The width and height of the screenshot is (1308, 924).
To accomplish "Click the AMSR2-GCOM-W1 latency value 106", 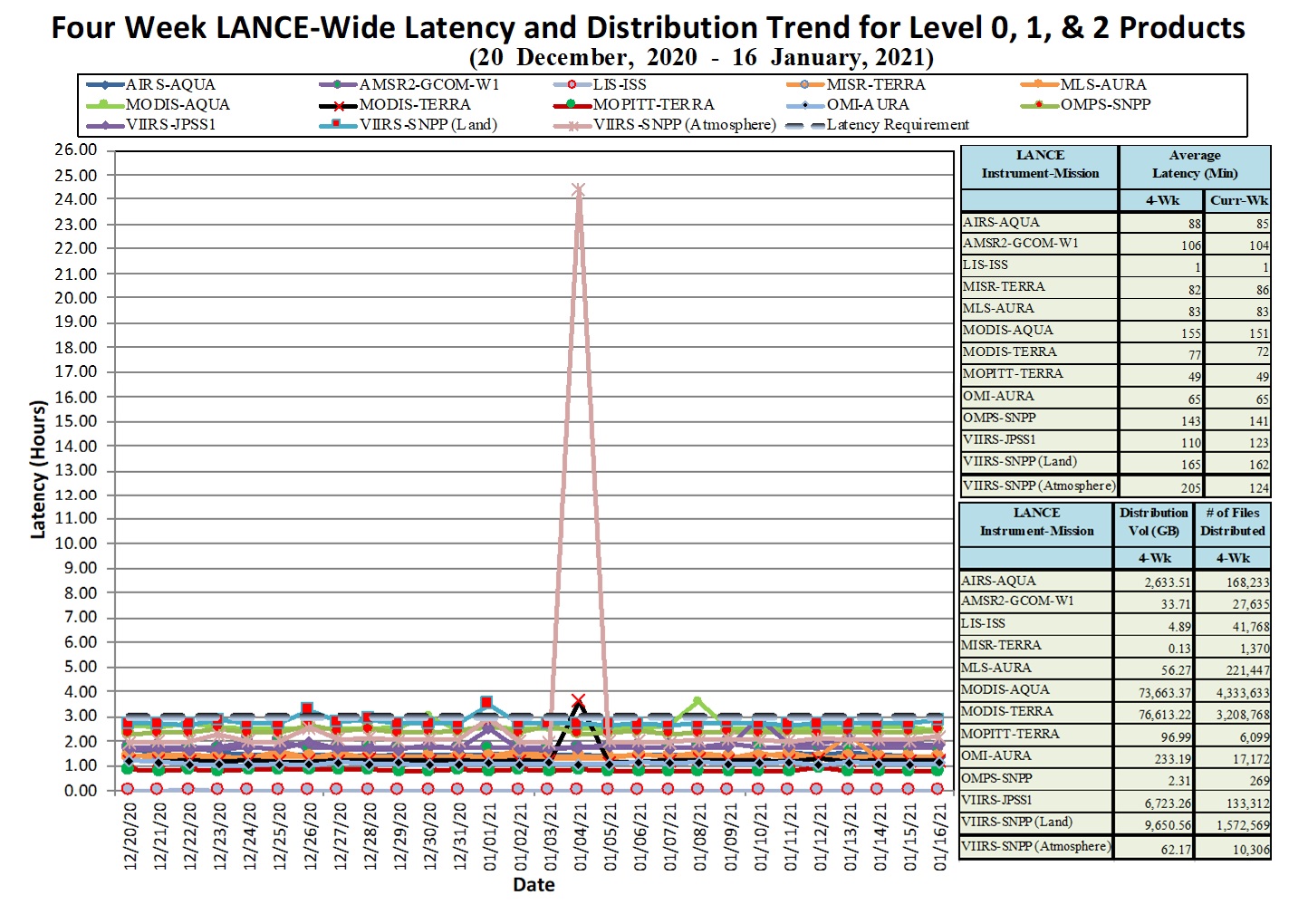I will [1190, 245].
